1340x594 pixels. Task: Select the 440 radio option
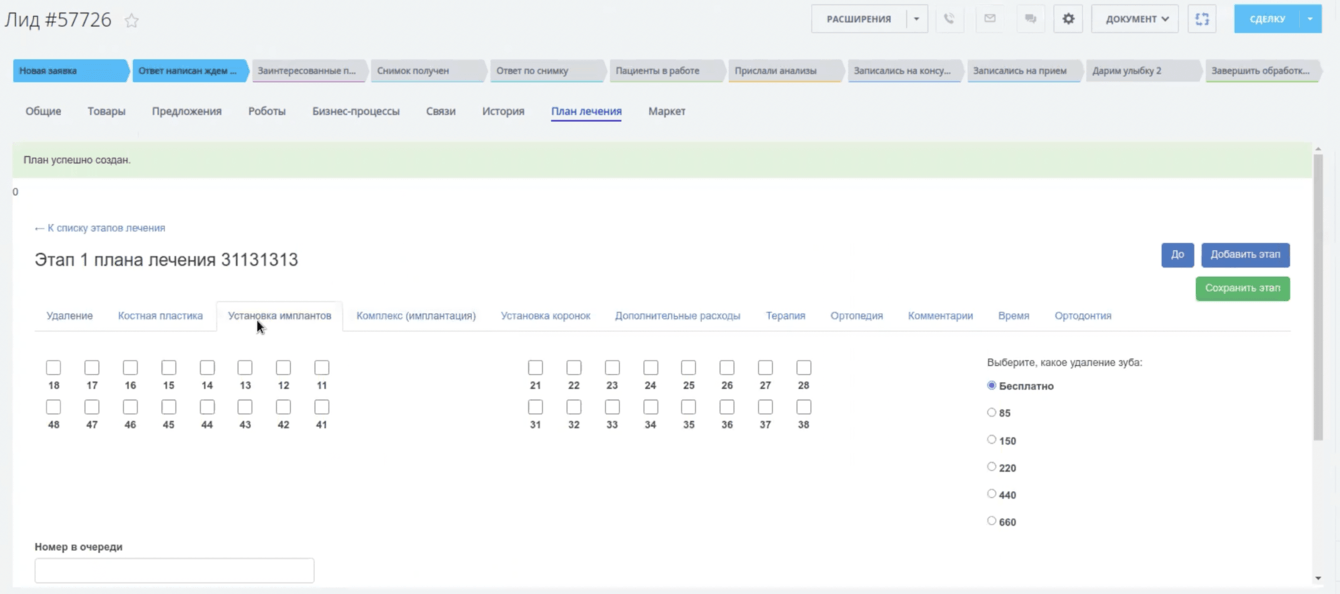coord(992,494)
